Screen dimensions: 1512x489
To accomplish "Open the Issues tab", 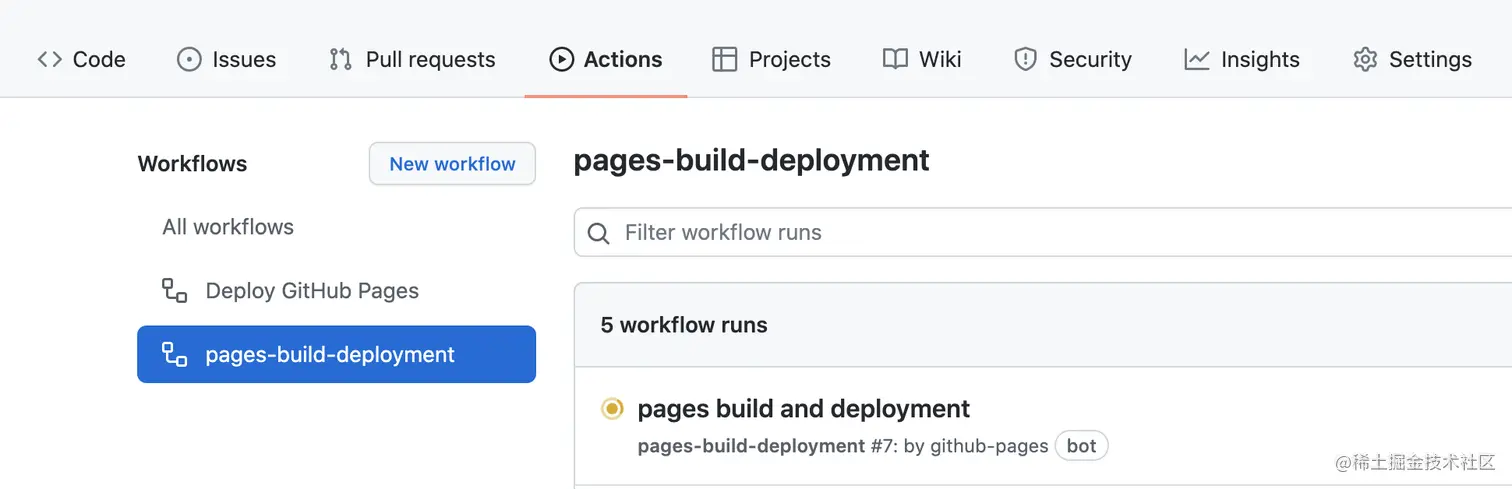I will pyautogui.click(x=226, y=59).
